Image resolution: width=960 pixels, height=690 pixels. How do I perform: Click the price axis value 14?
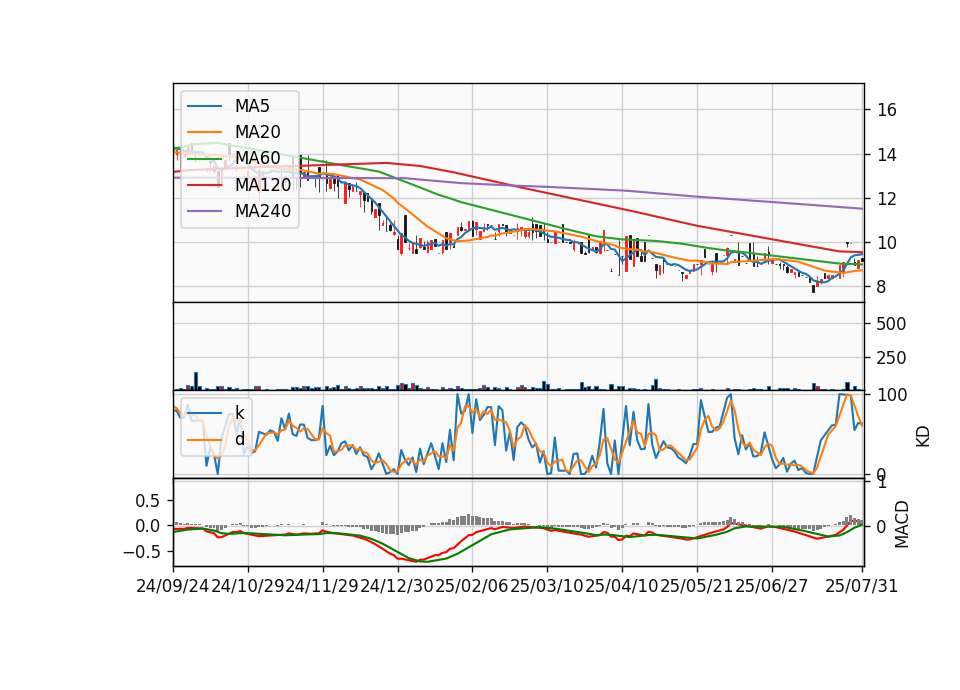tap(887, 155)
